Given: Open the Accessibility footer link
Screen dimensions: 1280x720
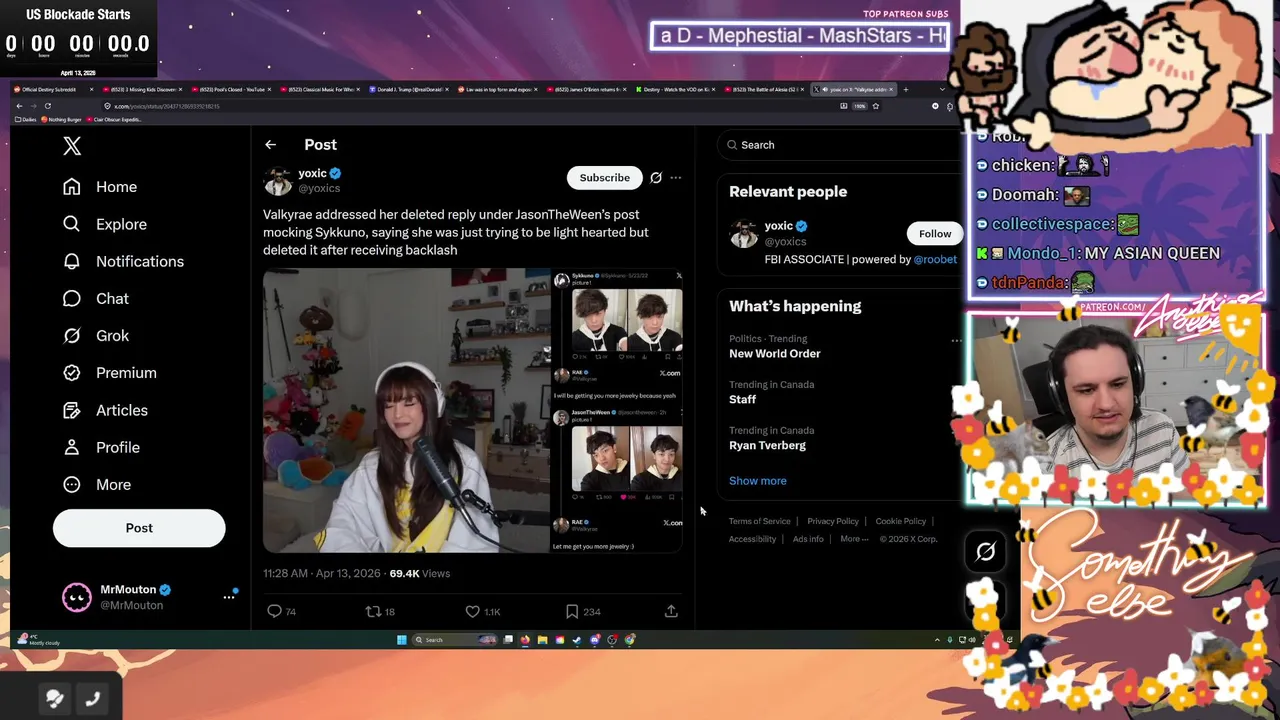Looking at the screenshot, I should click(x=752, y=539).
